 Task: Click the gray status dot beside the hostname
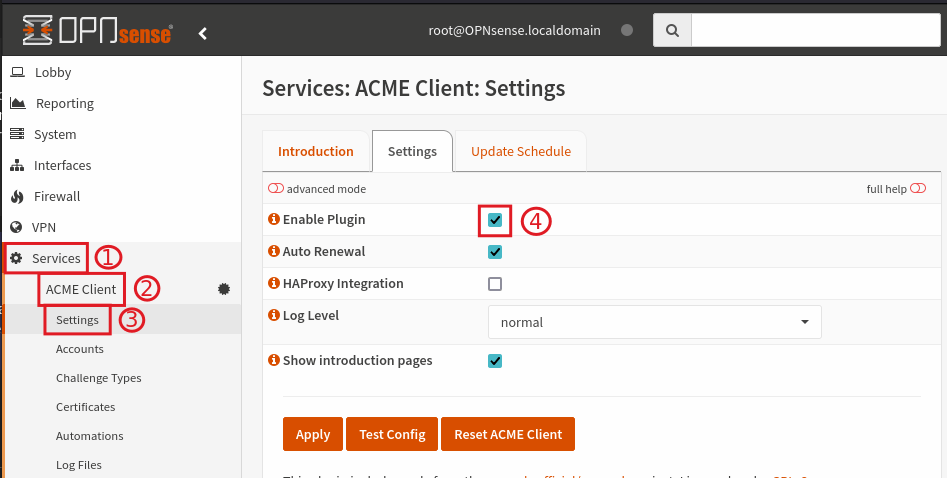627,30
